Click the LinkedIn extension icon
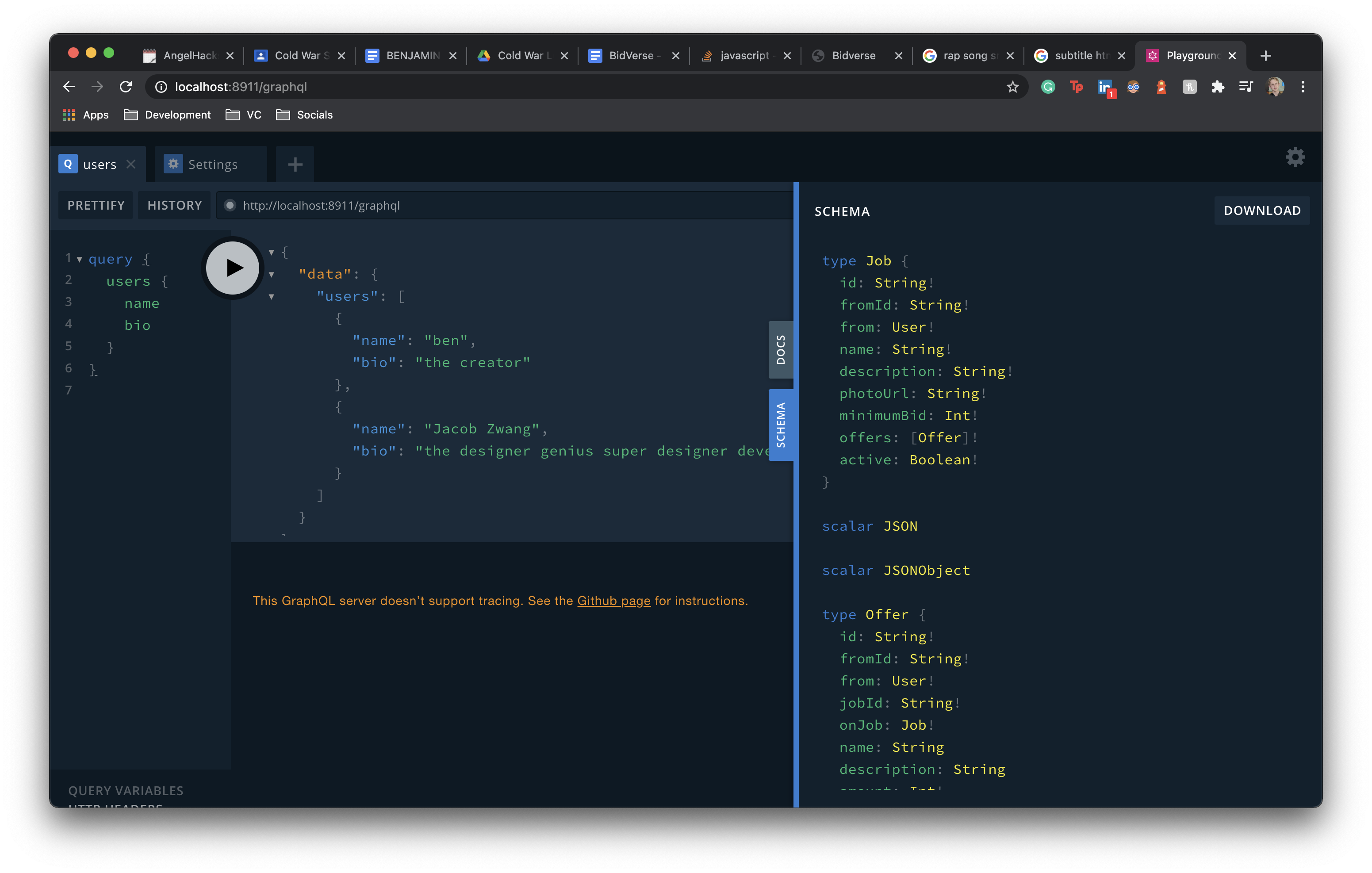1372x873 pixels. 1105,87
